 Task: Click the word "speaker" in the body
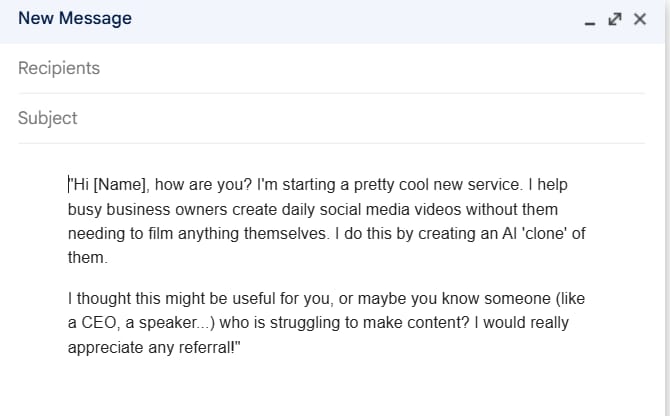173,323
